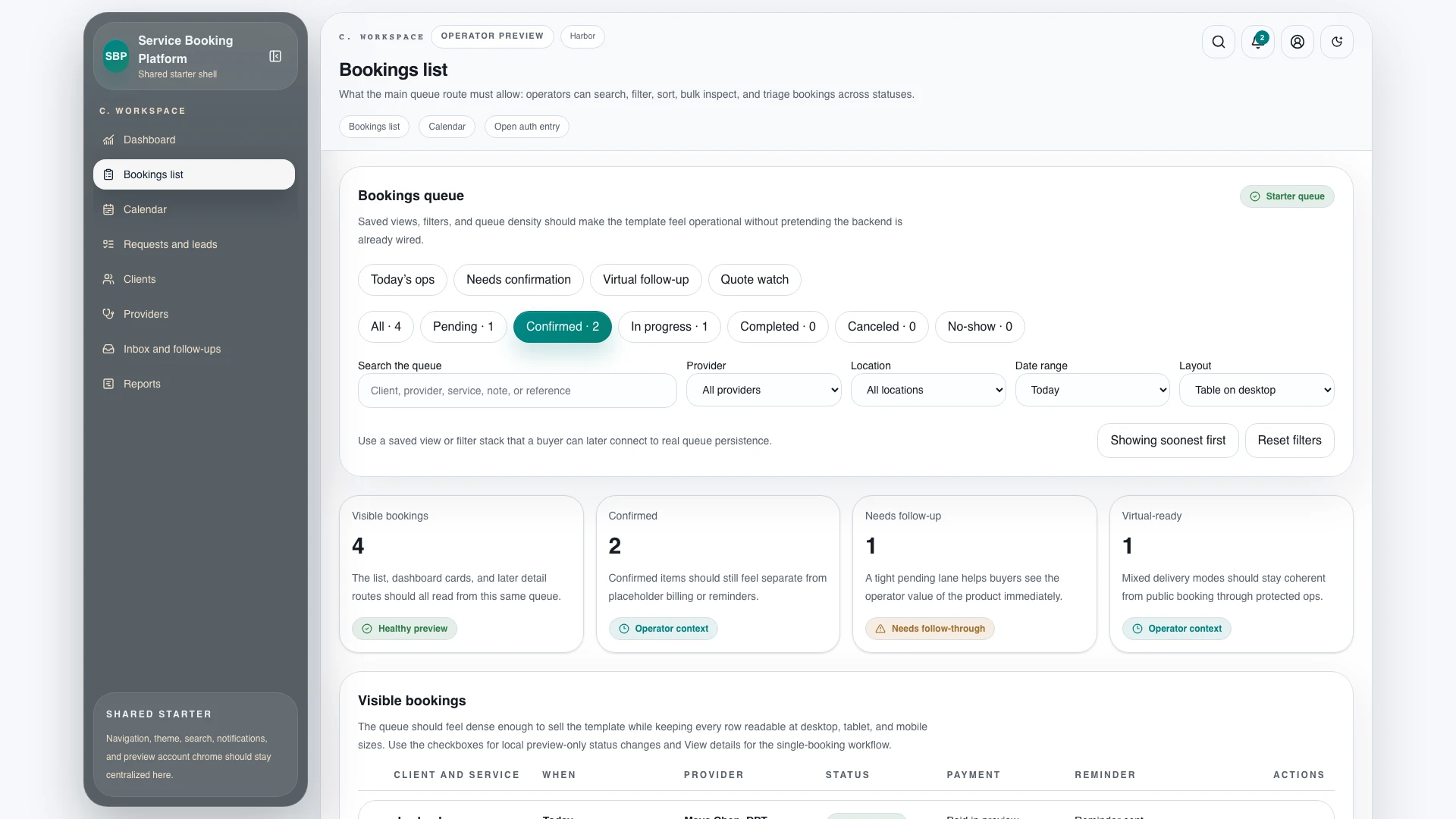This screenshot has width=1456, height=819.
Task: Navigate to Clients in sidebar
Action: [194, 279]
